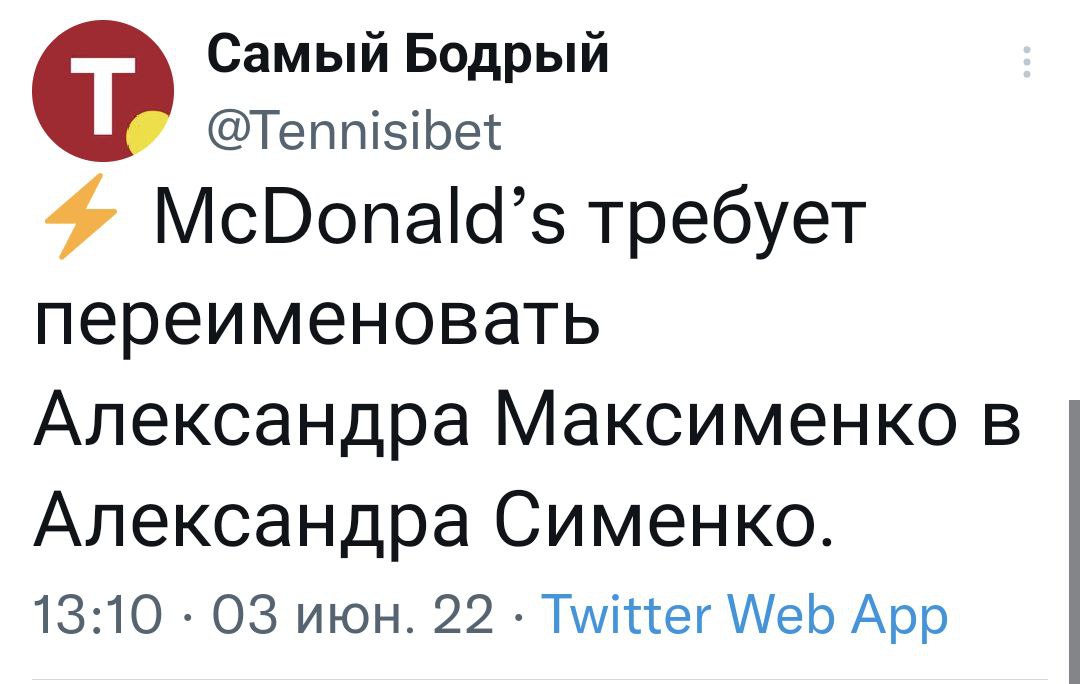Click the divider line below the timestamp
Screen dimensions: 1080x684
point(540,679)
